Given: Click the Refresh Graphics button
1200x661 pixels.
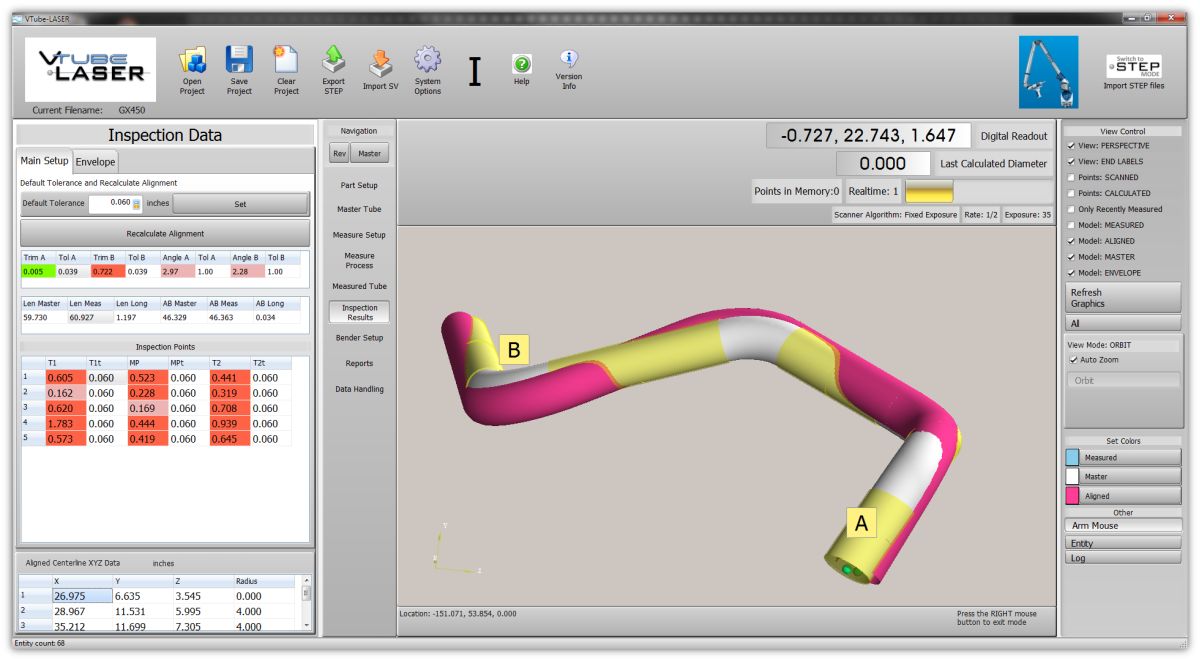Looking at the screenshot, I should tap(1122, 298).
